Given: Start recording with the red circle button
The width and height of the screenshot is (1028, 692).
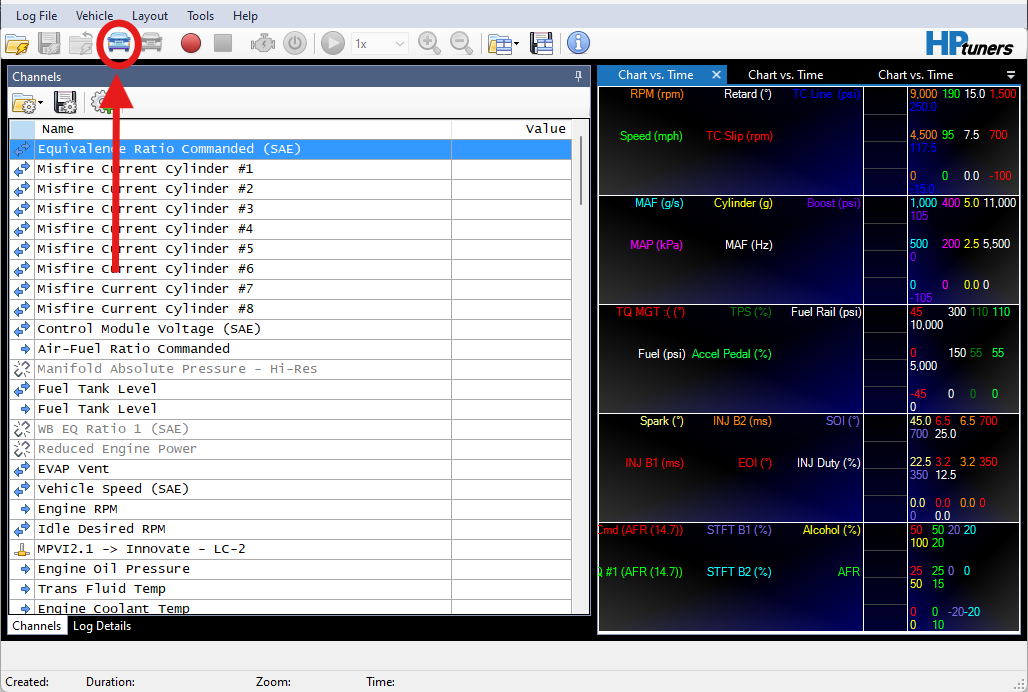Looking at the screenshot, I should [191, 44].
